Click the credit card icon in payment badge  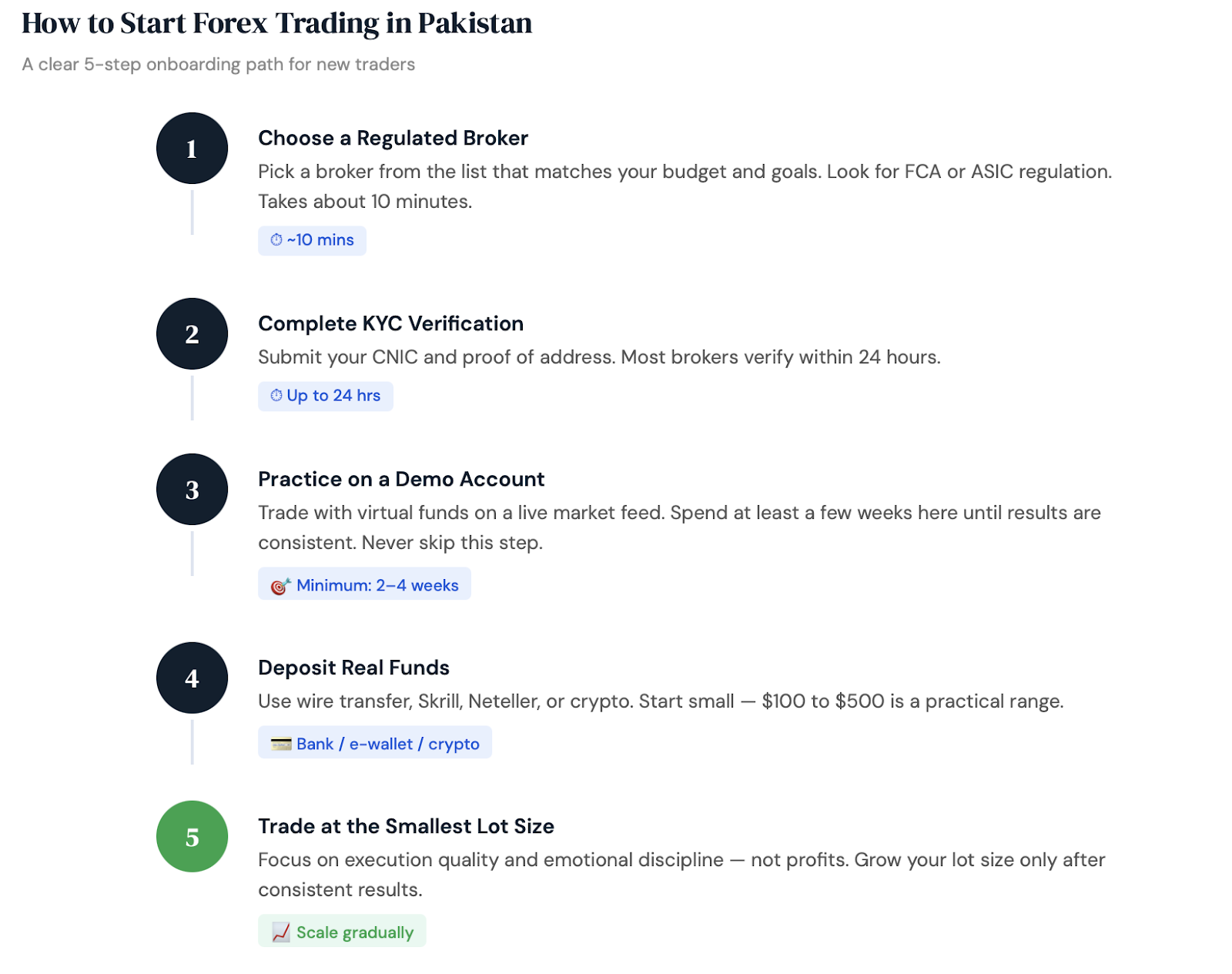pyautogui.click(x=281, y=744)
